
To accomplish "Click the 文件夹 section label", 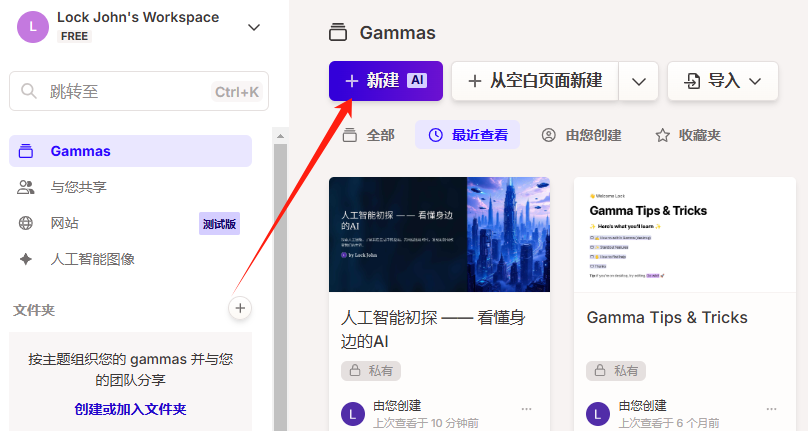I will [34, 310].
